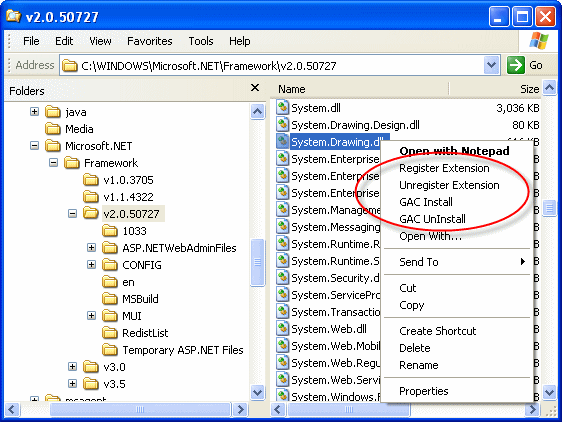Screen dimensions: 562x422
Task: Open the View menu
Action: pyautogui.click(x=100, y=41)
